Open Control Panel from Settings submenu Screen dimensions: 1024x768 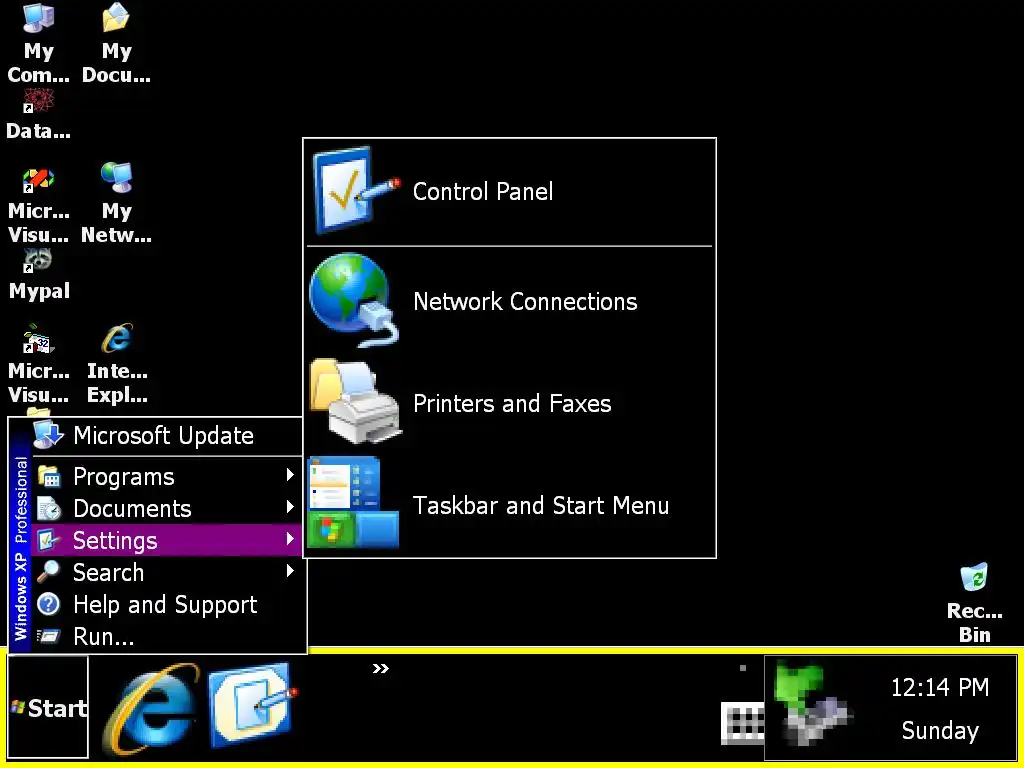point(509,191)
